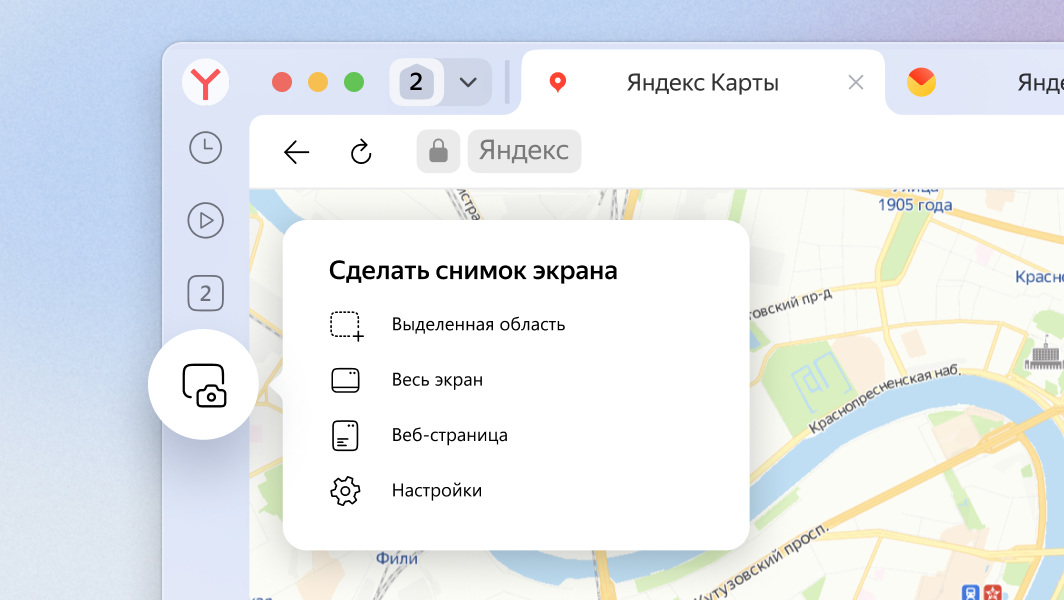Click the web page document icon

(345, 436)
